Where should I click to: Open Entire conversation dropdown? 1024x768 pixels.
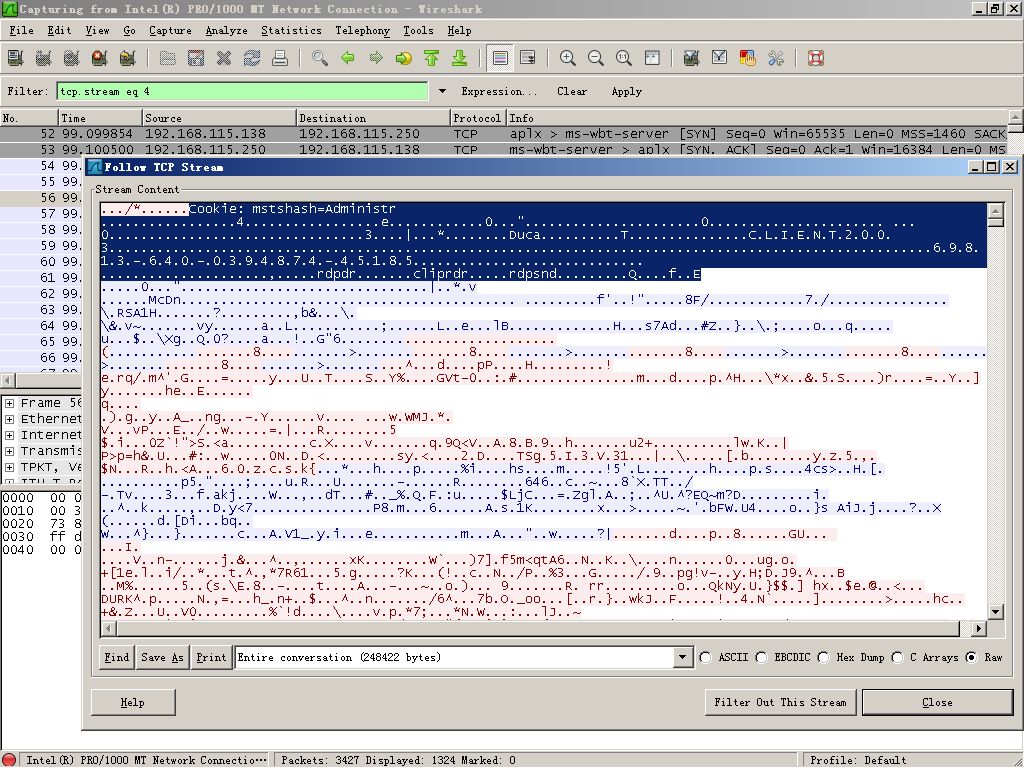[682, 657]
